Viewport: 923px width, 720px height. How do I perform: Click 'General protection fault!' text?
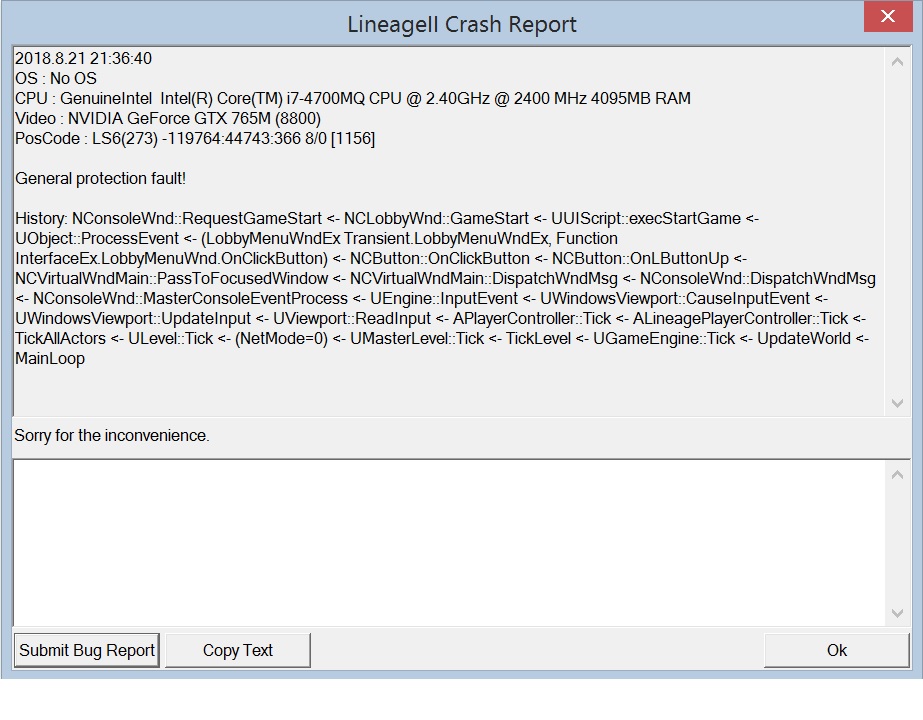click(101, 178)
